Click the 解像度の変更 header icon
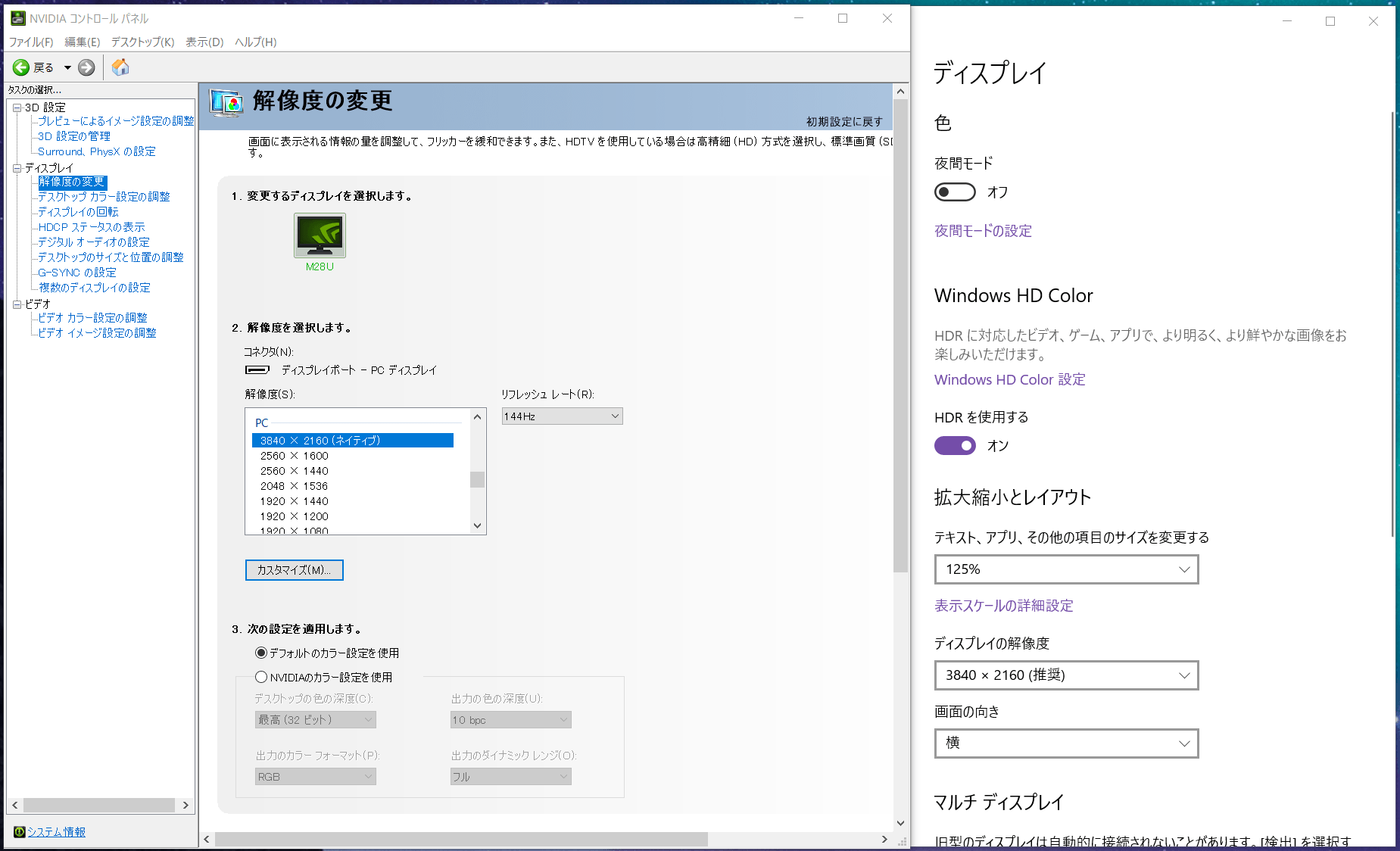1400x851 pixels. 226,102
